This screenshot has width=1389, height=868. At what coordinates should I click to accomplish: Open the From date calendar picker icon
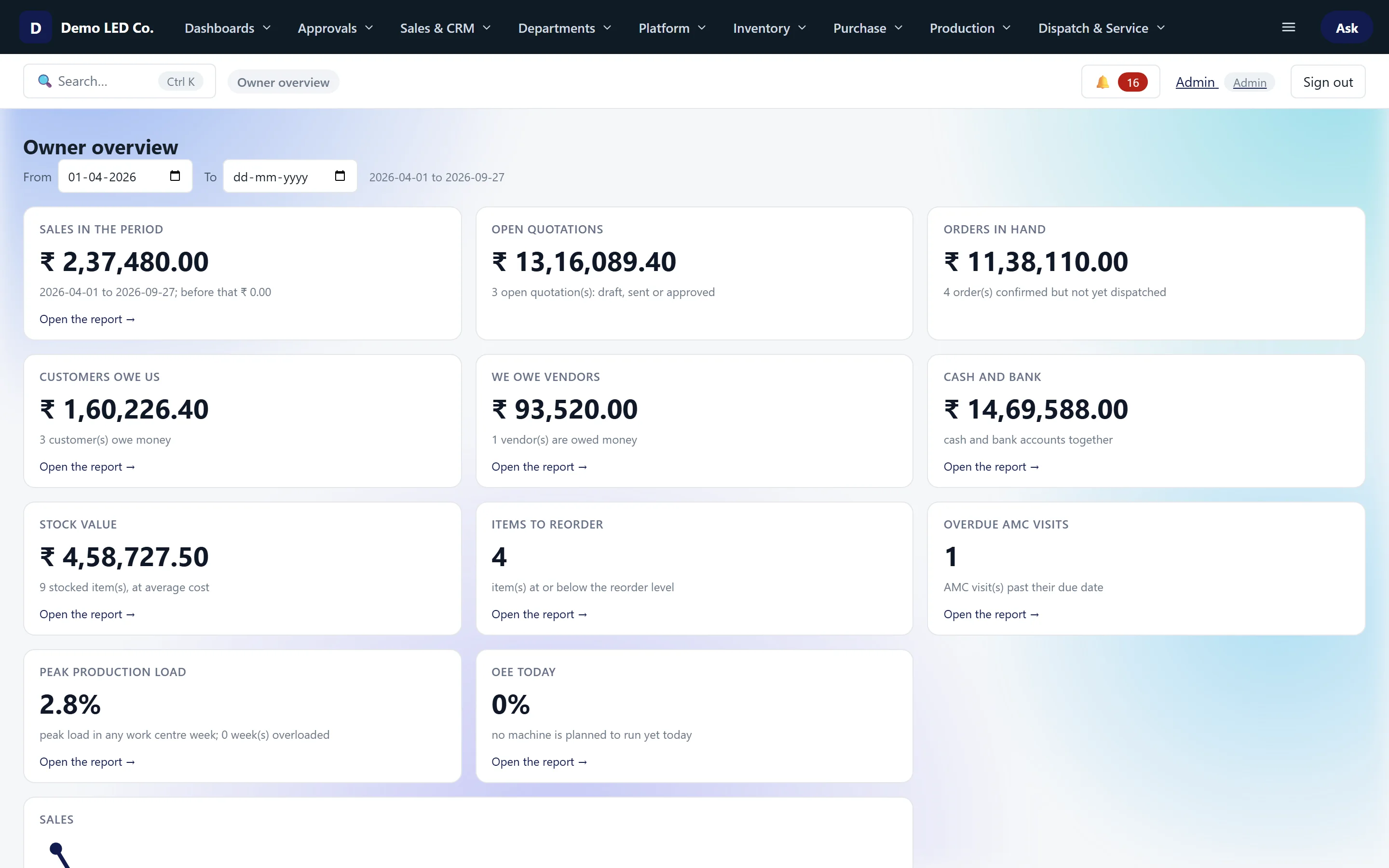pos(175,176)
